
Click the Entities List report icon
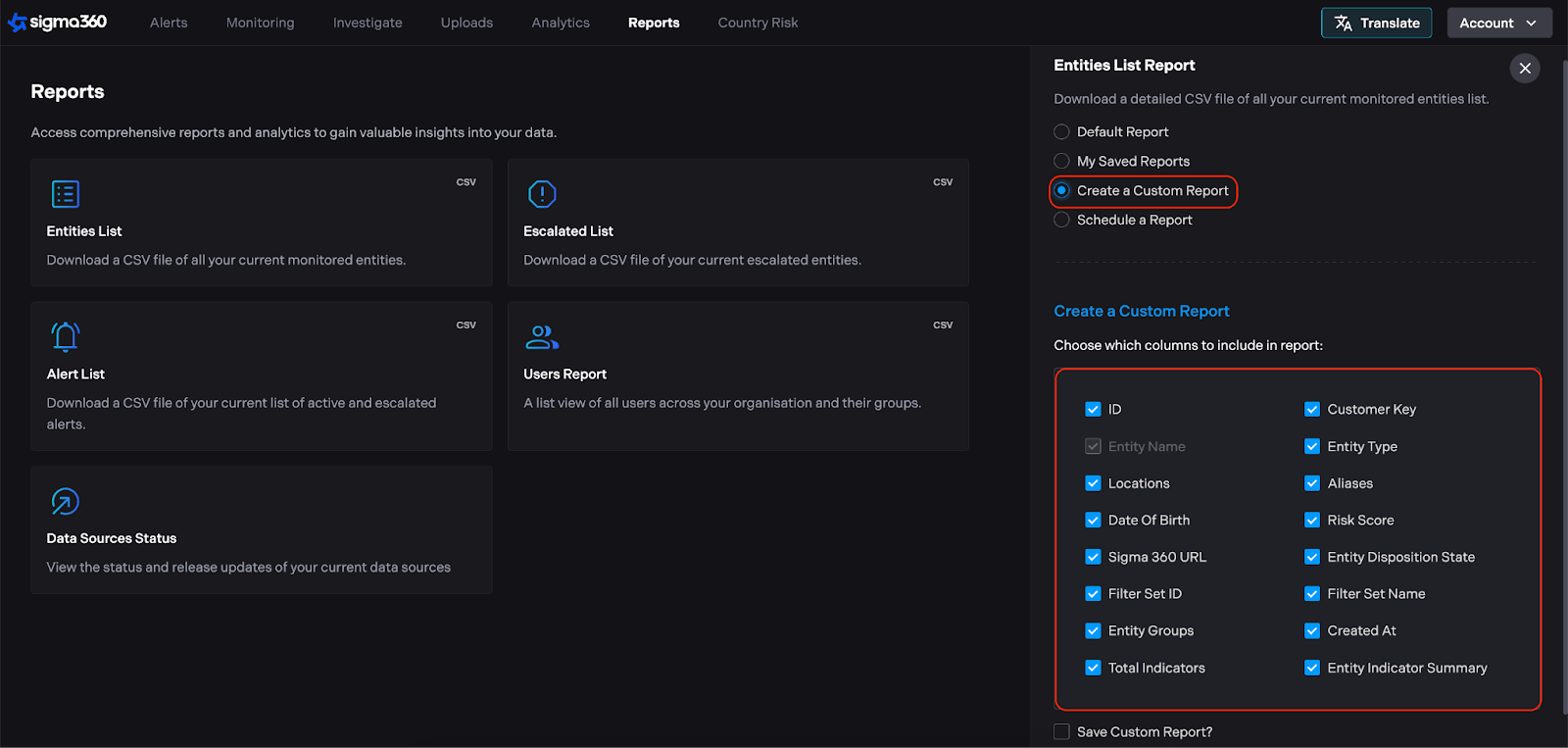click(65, 194)
